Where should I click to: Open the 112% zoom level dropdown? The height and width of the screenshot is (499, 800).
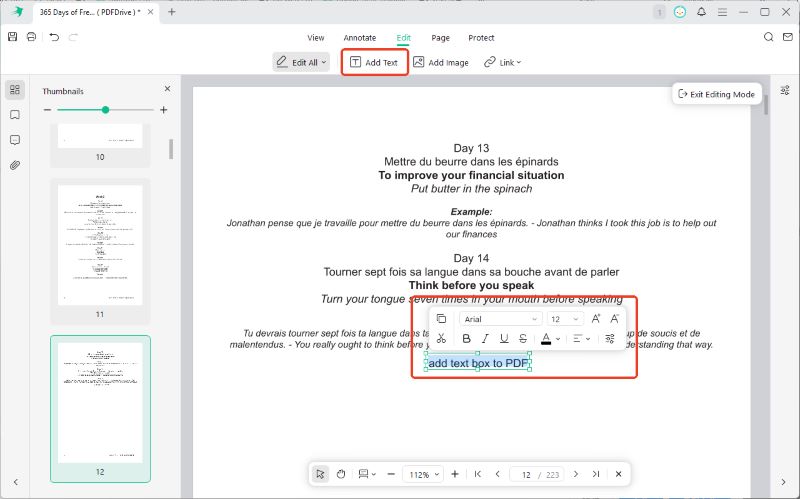[x=423, y=475]
